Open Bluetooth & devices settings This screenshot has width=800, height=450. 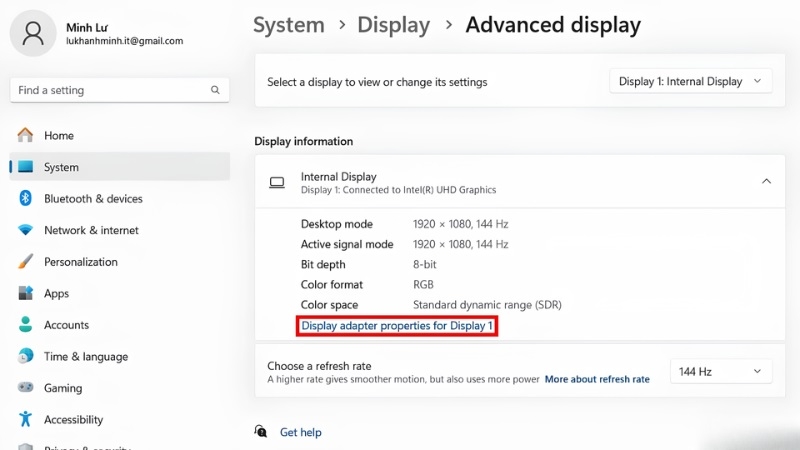coord(119,198)
